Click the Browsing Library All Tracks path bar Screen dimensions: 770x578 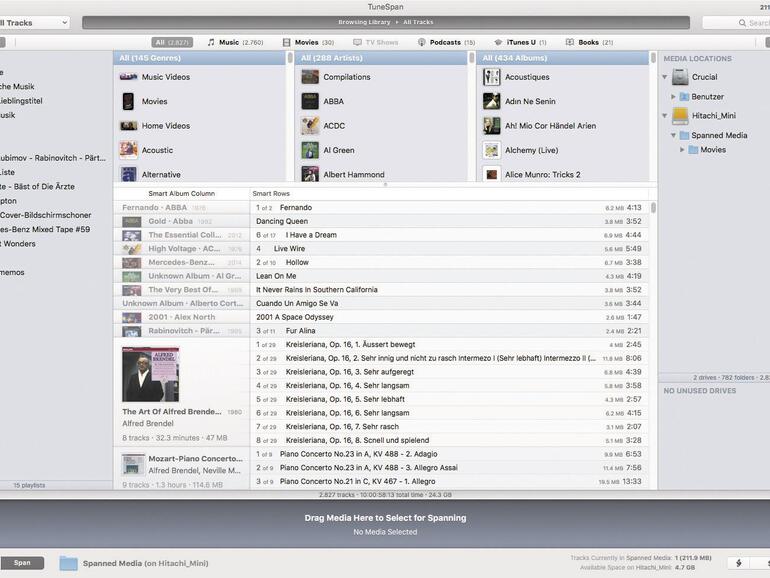tap(386, 23)
